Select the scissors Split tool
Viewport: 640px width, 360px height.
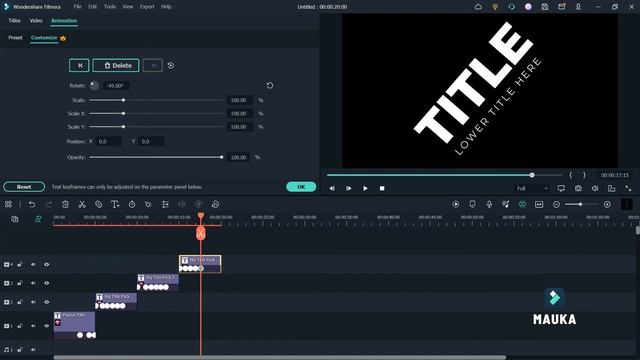tap(82, 204)
